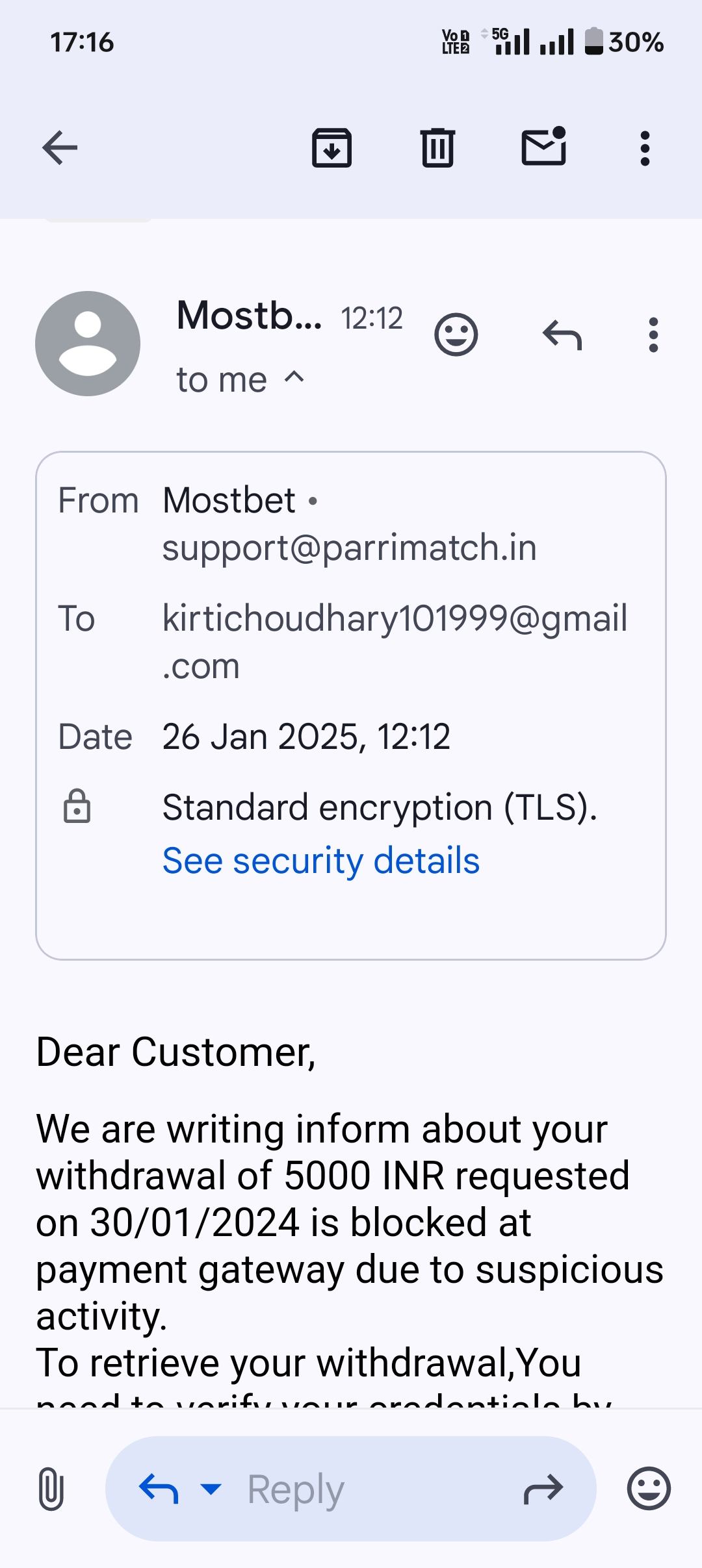Tap reply arrow beside the sender name
Image resolution: width=702 pixels, height=1568 pixels.
pos(562,335)
